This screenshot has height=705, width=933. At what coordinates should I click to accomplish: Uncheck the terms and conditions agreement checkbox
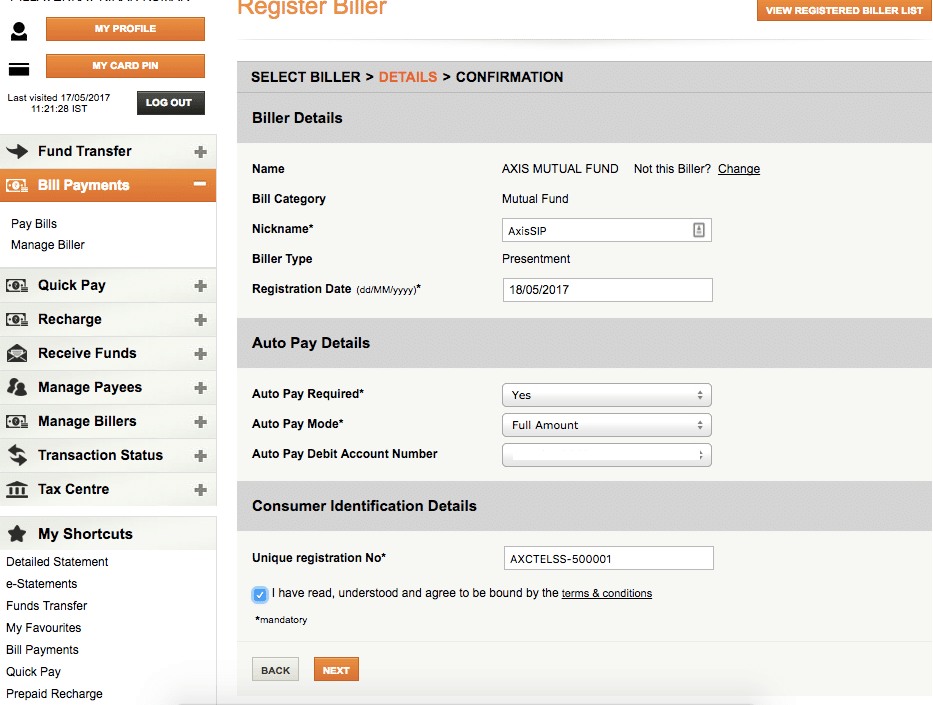(x=260, y=595)
